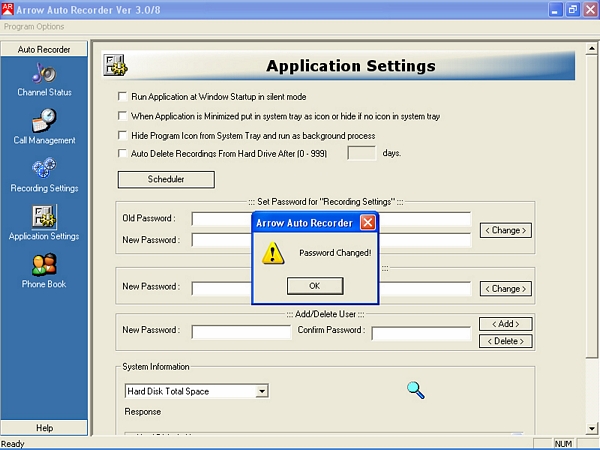Click the System Information group label
Viewport: 600px width, 450px height.
tap(156, 367)
